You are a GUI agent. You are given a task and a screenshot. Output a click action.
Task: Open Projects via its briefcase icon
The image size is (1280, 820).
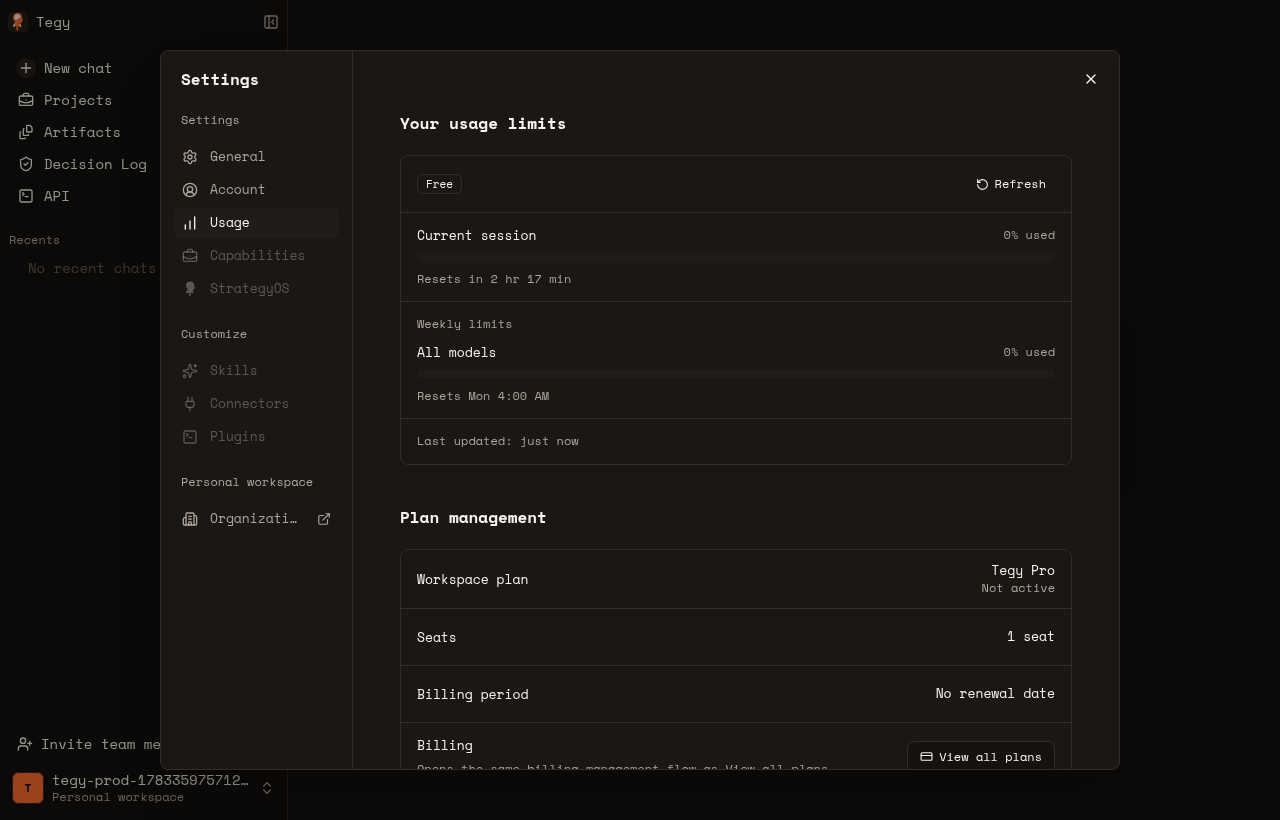[26, 100]
